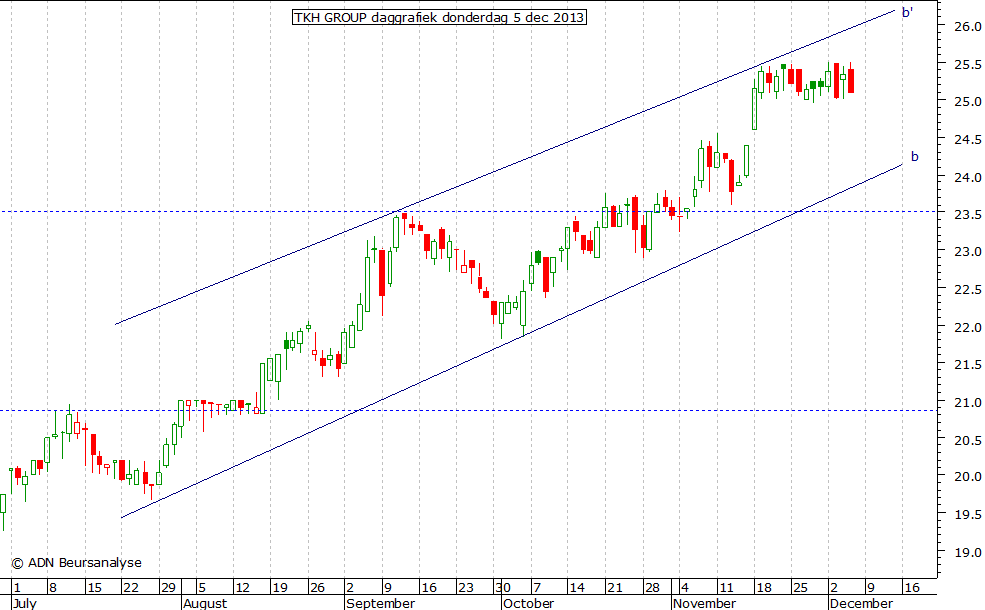Viewport: 985px width, 610px height.
Task: Pick the 21.0 price axis label
Action: 967,402
